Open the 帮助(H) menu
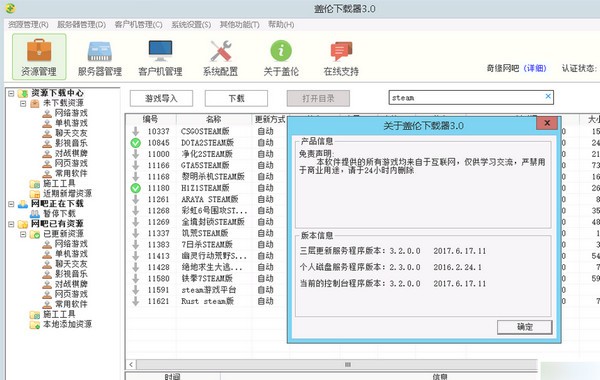 tap(281, 24)
